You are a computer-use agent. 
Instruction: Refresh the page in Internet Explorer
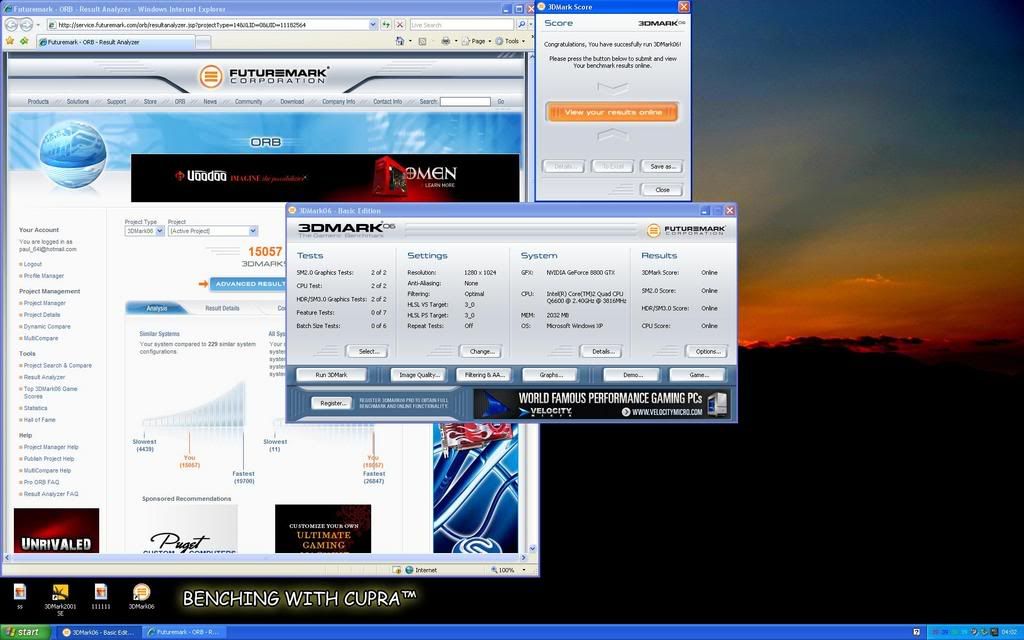pos(386,25)
